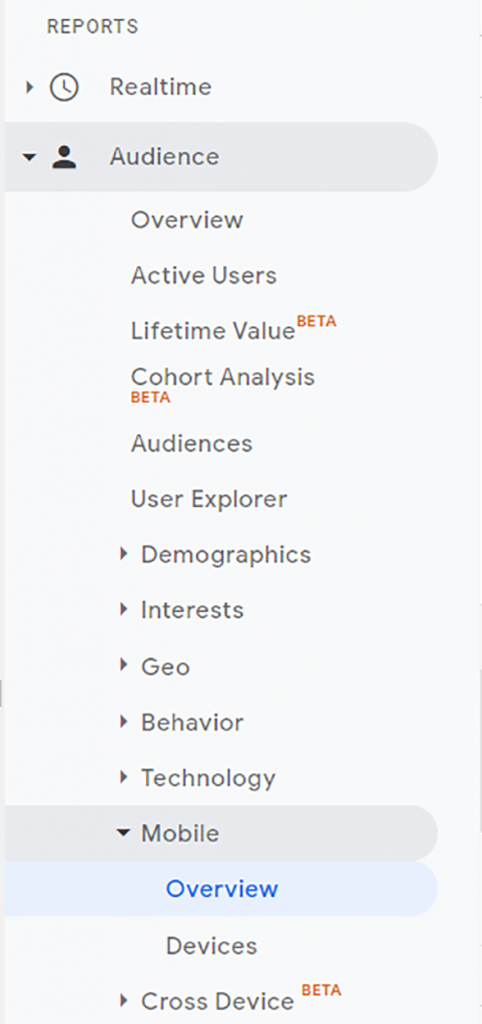The image size is (482, 1024).
Task: Open the Audience Overview report
Action: pyautogui.click(x=187, y=219)
